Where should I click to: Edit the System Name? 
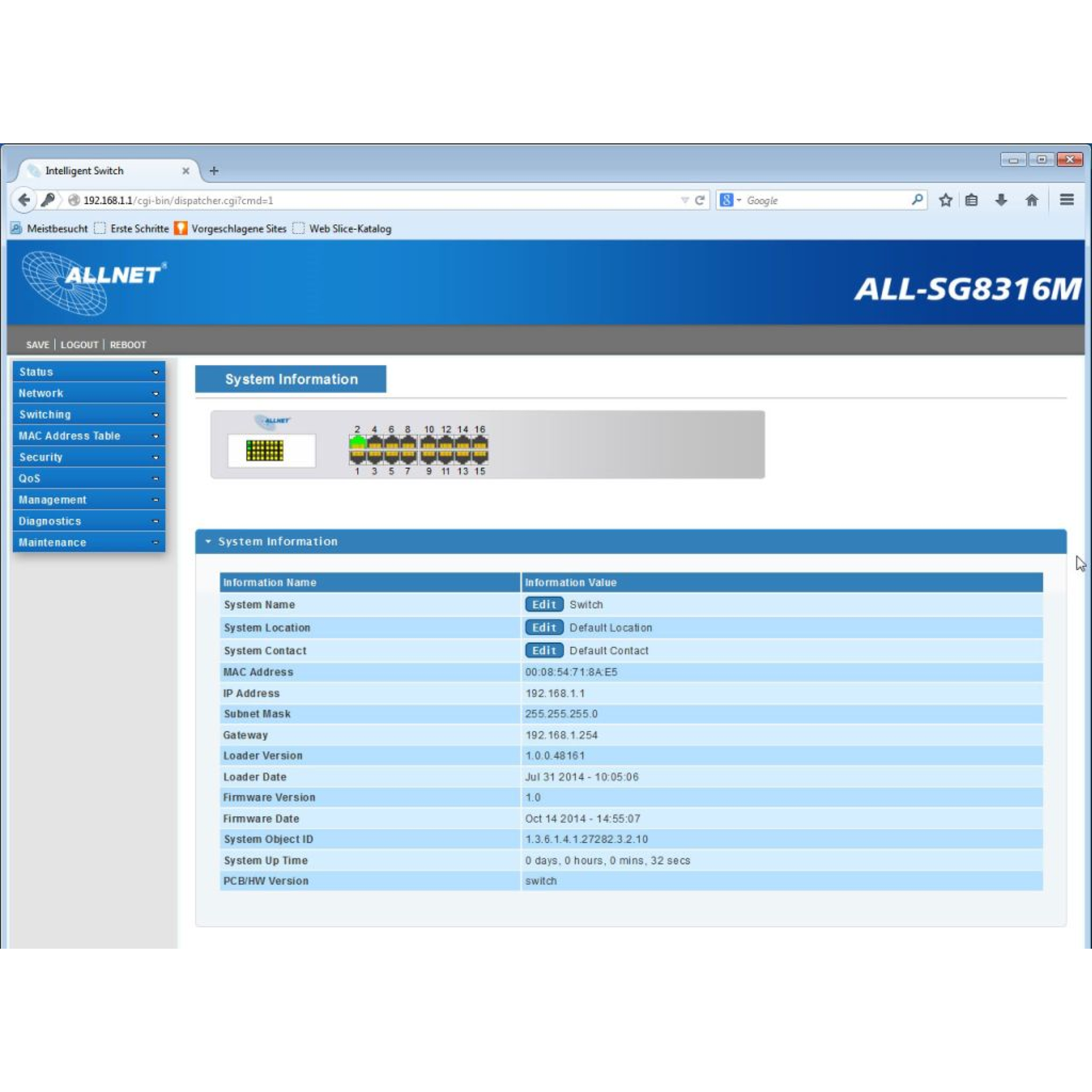click(544, 605)
